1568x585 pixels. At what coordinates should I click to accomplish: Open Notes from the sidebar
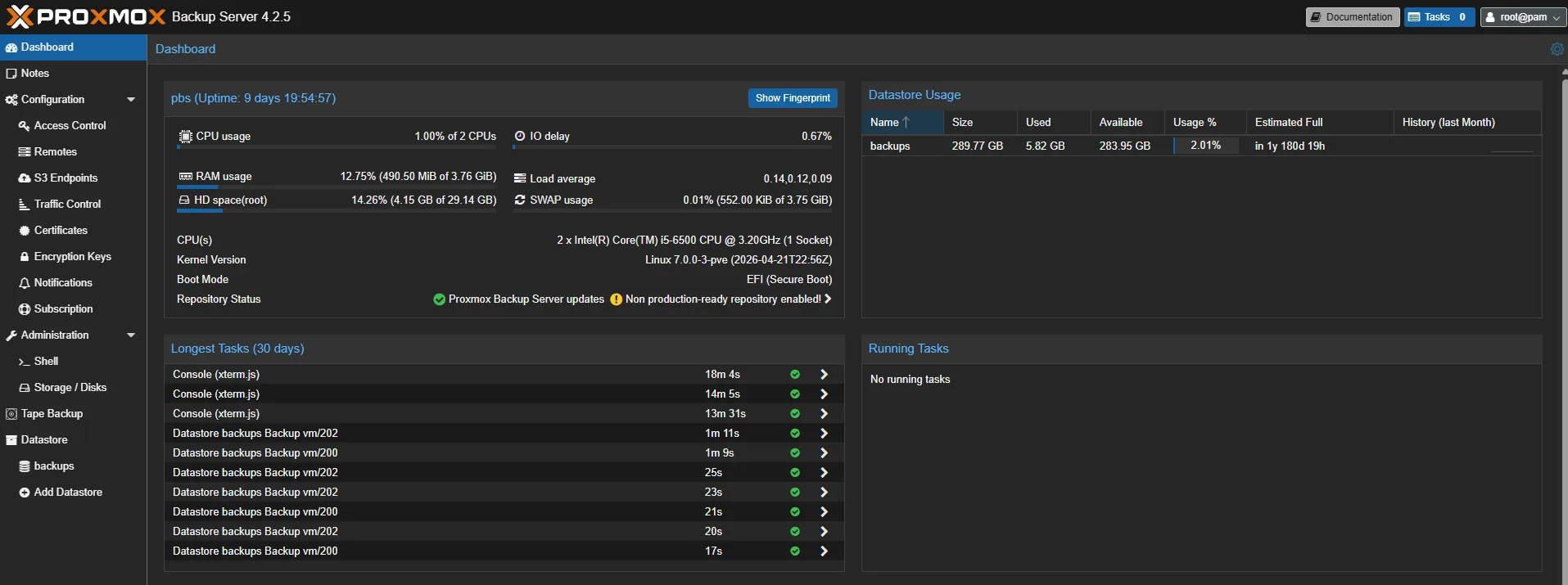(73, 74)
